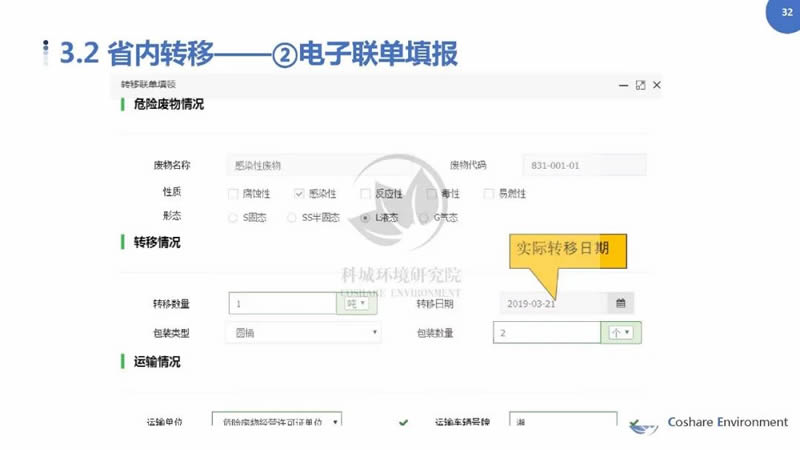Open the calendar picker for 转移日期
800x450 pixels.
620,303
